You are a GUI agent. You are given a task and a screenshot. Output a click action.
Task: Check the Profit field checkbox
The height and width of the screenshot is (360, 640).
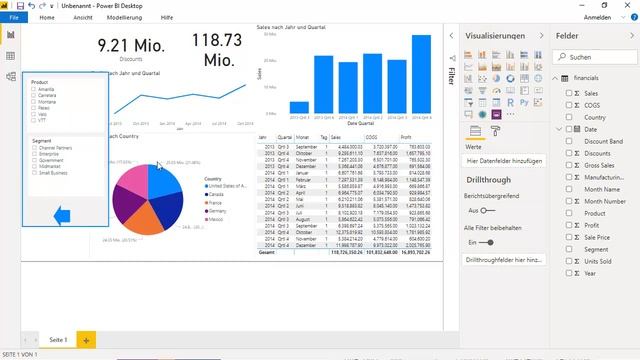tap(569, 225)
